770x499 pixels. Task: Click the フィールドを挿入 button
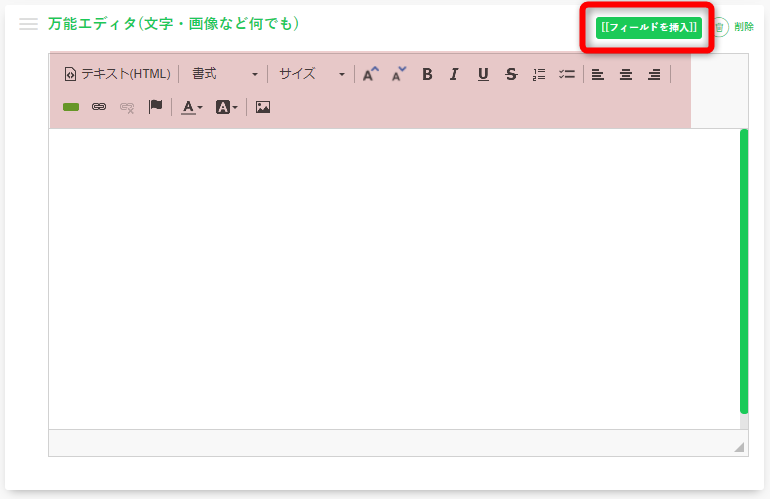point(648,27)
